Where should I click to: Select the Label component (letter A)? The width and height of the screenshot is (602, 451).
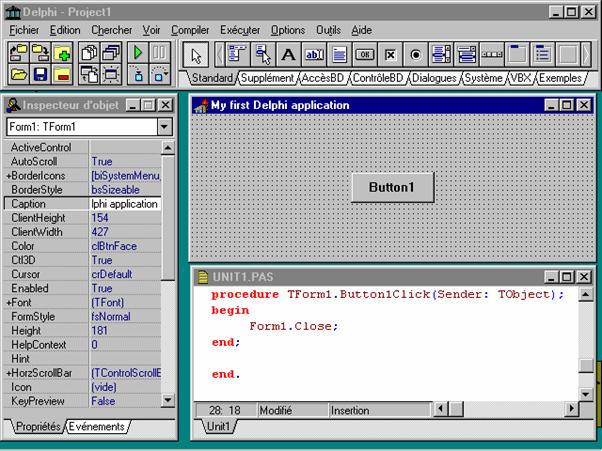[x=288, y=55]
